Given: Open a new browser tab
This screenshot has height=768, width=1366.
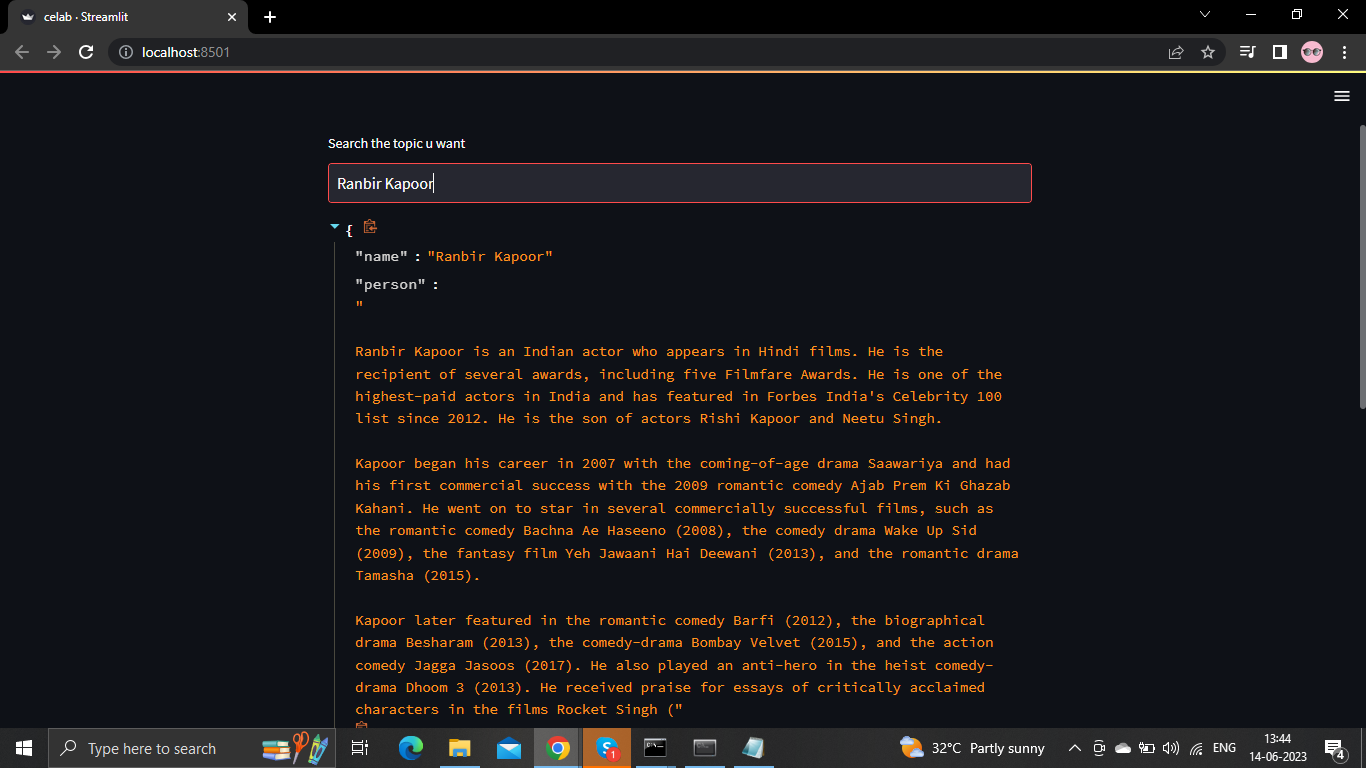Looking at the screenshot, I should click(x=269, y=16).
